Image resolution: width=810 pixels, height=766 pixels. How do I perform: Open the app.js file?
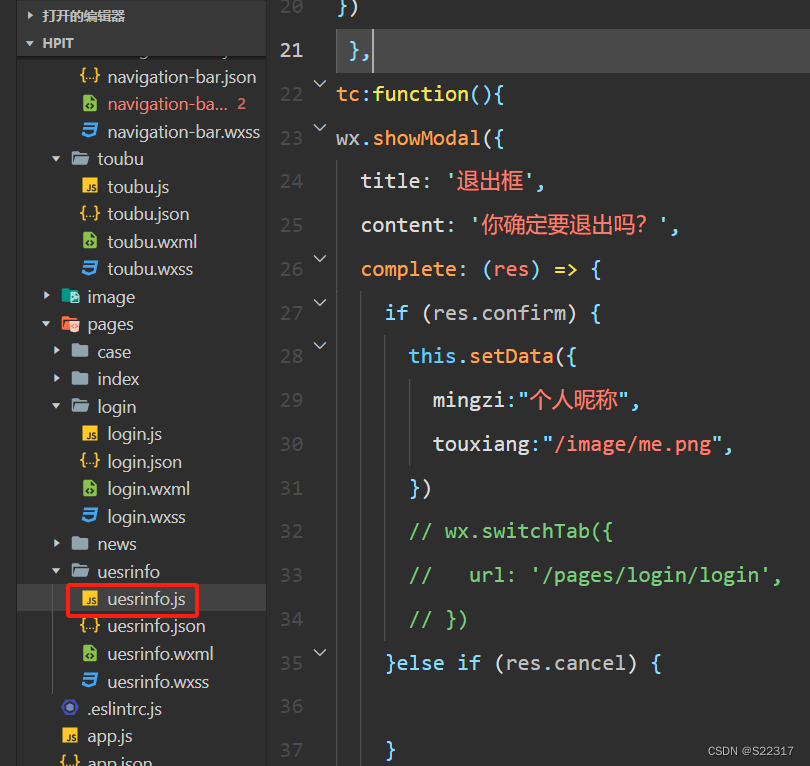click(110, 737)
